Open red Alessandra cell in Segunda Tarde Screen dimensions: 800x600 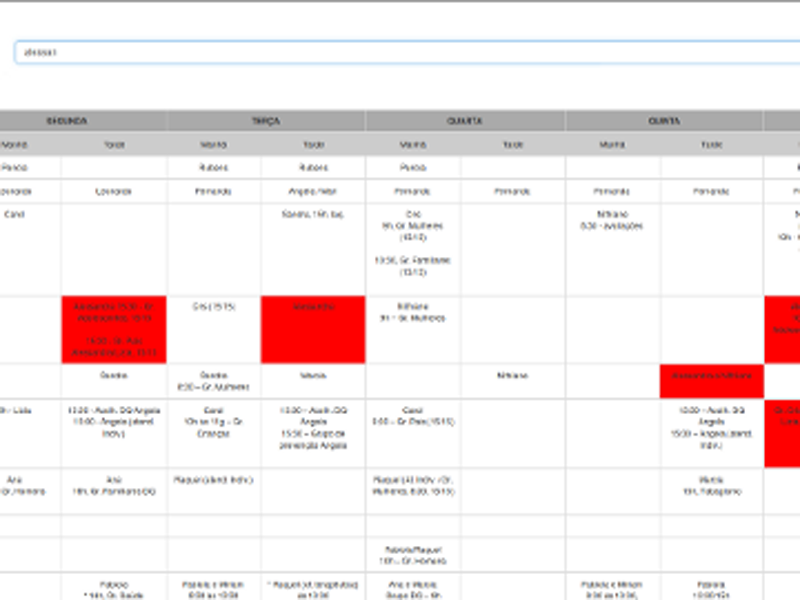pyautogui.click(x=114, y=329)
